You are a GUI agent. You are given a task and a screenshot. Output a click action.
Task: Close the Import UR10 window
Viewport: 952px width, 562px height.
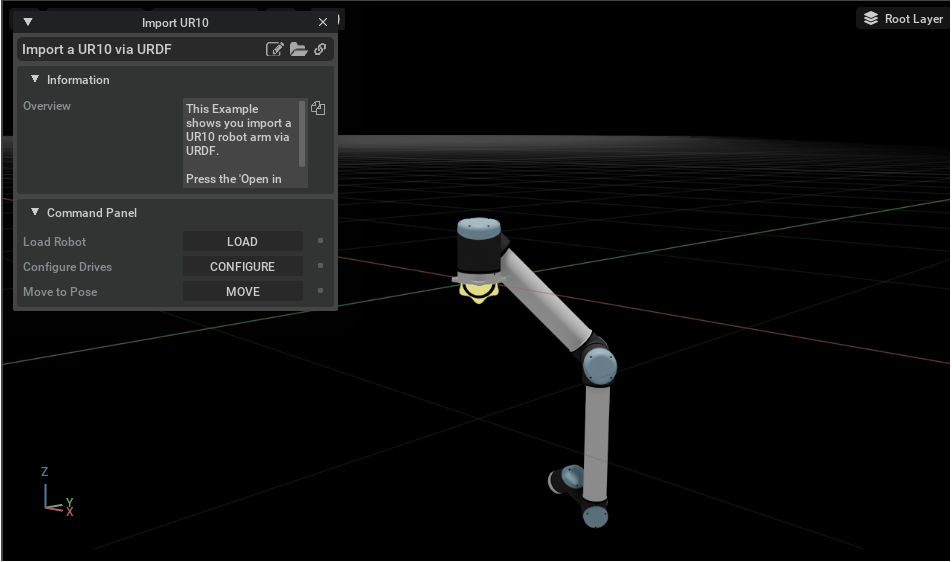(x=323, y=22)
